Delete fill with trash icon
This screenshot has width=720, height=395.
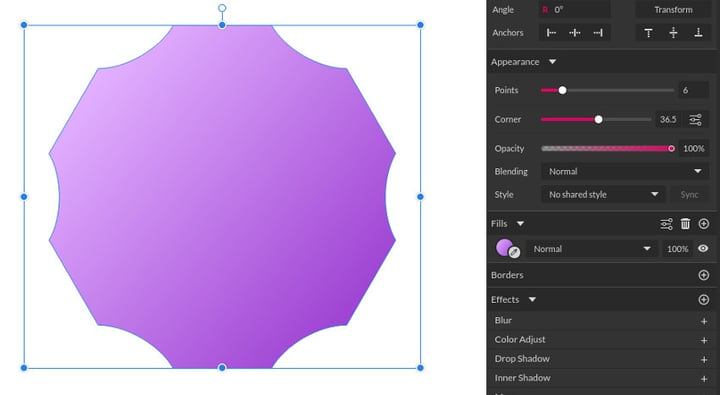click(x=685, y=224)
